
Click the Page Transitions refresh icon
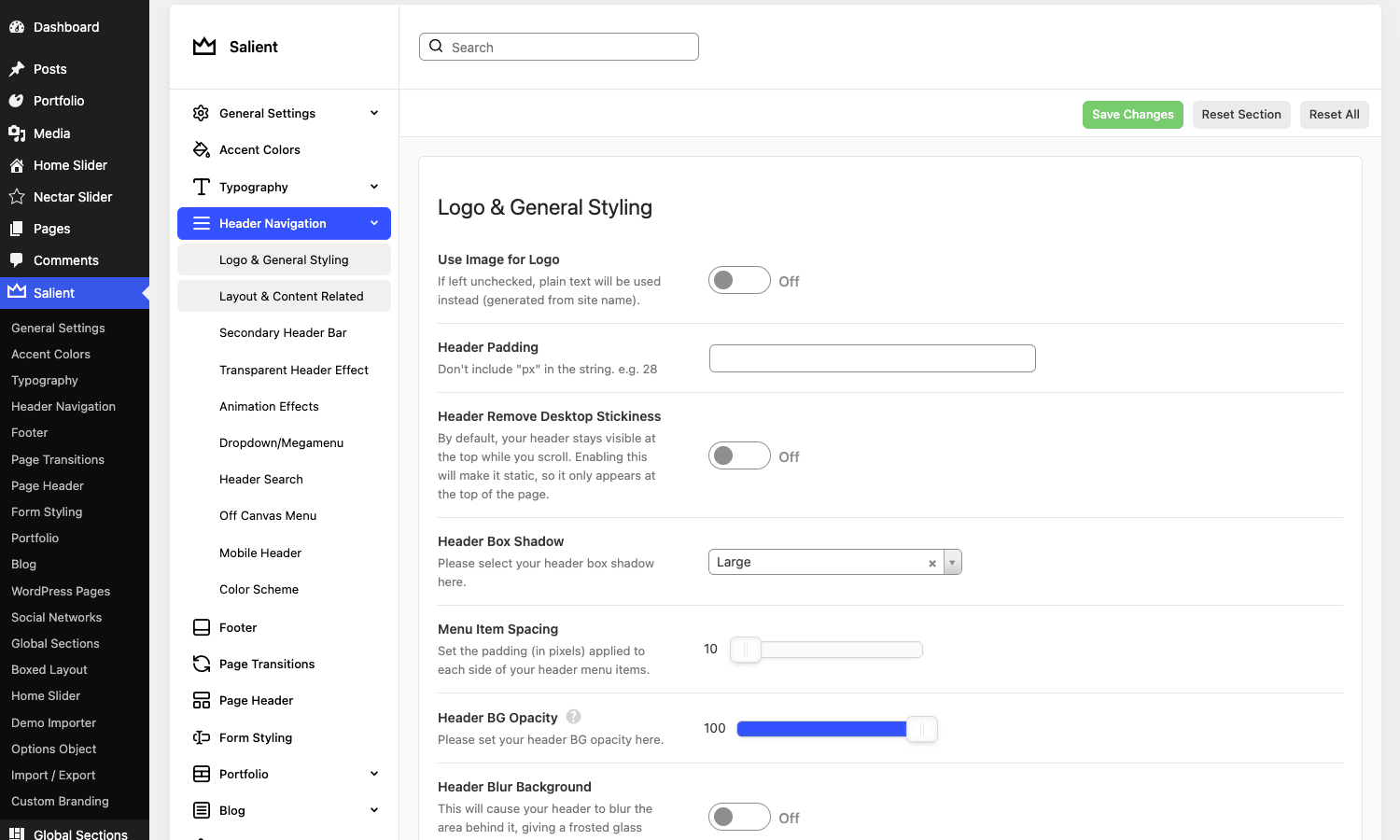(201, 664)
